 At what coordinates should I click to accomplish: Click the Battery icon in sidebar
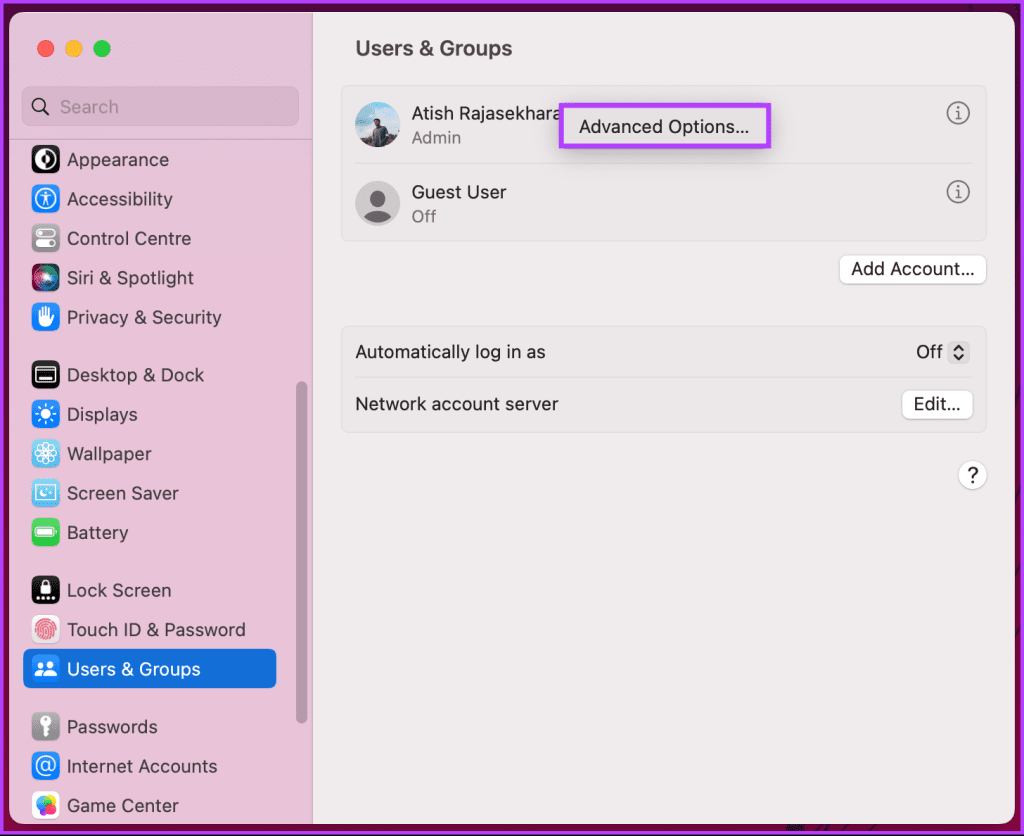[46, 532]
